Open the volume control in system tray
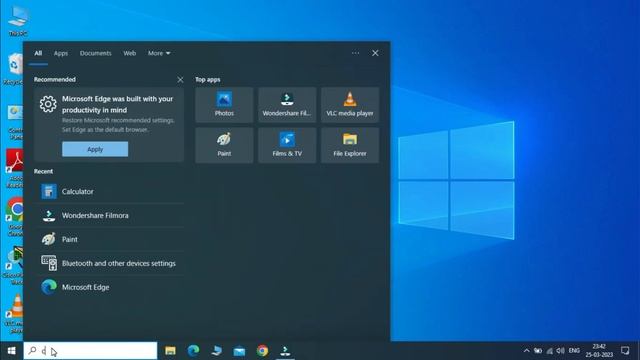This screenshot has height=360, width=640. (560, 351)
